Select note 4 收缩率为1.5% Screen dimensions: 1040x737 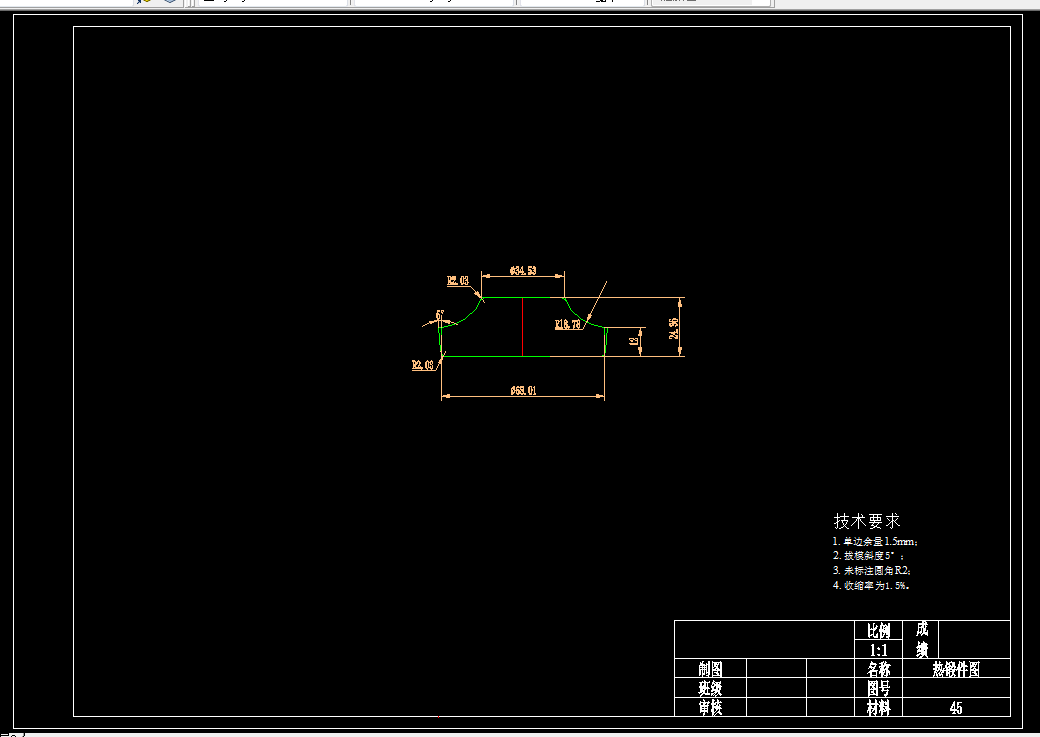(x=871, y=586)
